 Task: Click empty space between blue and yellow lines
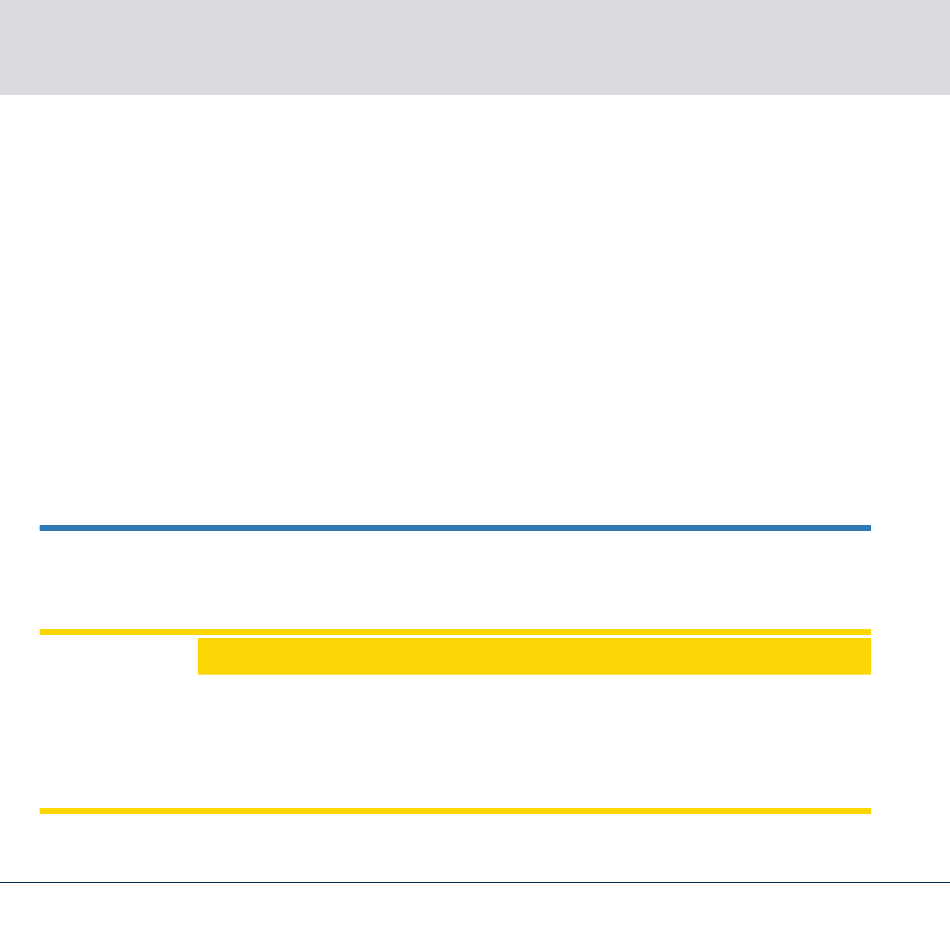[455, 580]
